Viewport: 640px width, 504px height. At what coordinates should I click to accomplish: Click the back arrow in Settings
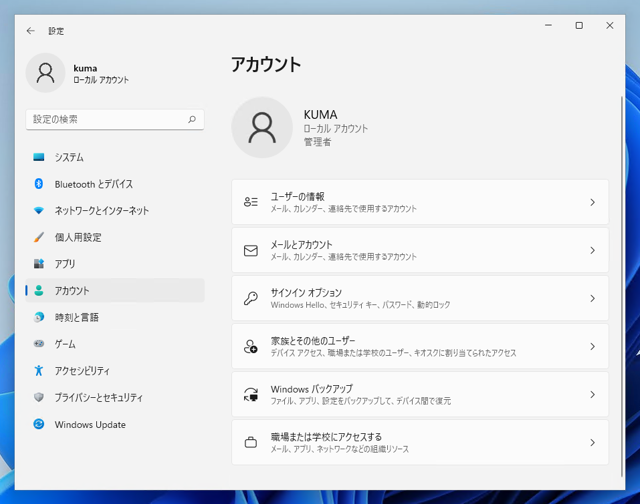31,31
